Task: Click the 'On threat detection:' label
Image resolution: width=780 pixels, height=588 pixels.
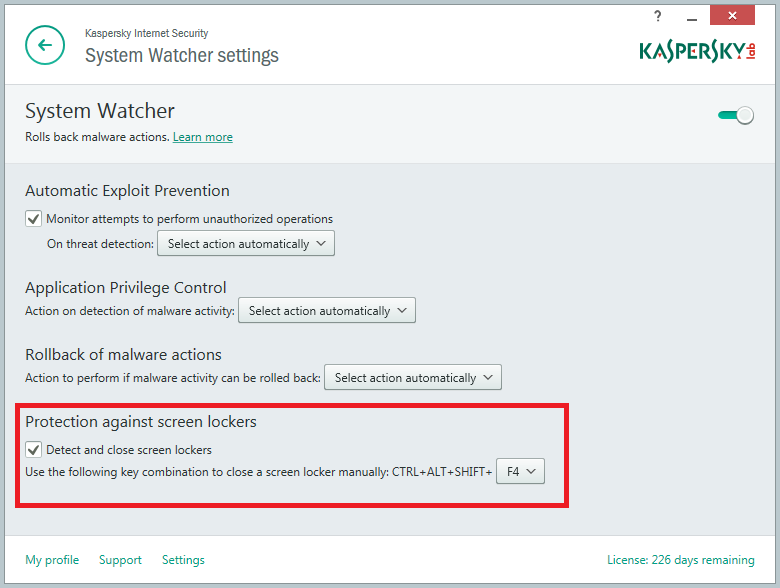Action: coord(100,244)
